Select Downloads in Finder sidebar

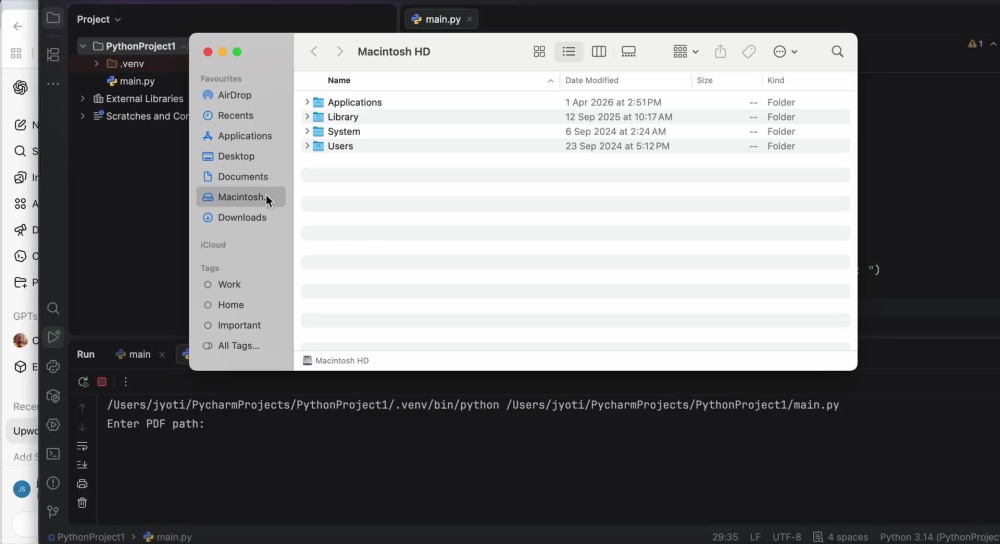point(241,217)
